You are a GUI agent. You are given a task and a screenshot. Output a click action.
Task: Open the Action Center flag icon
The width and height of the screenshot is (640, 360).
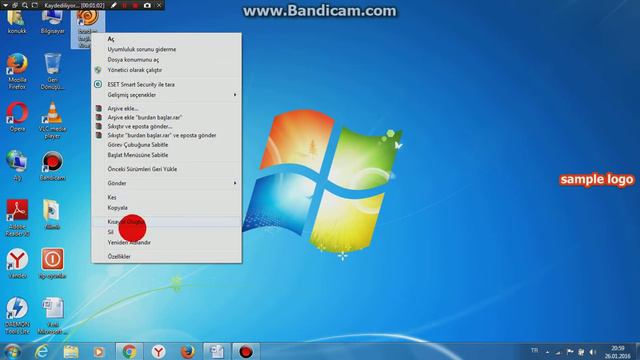point(570,352)
